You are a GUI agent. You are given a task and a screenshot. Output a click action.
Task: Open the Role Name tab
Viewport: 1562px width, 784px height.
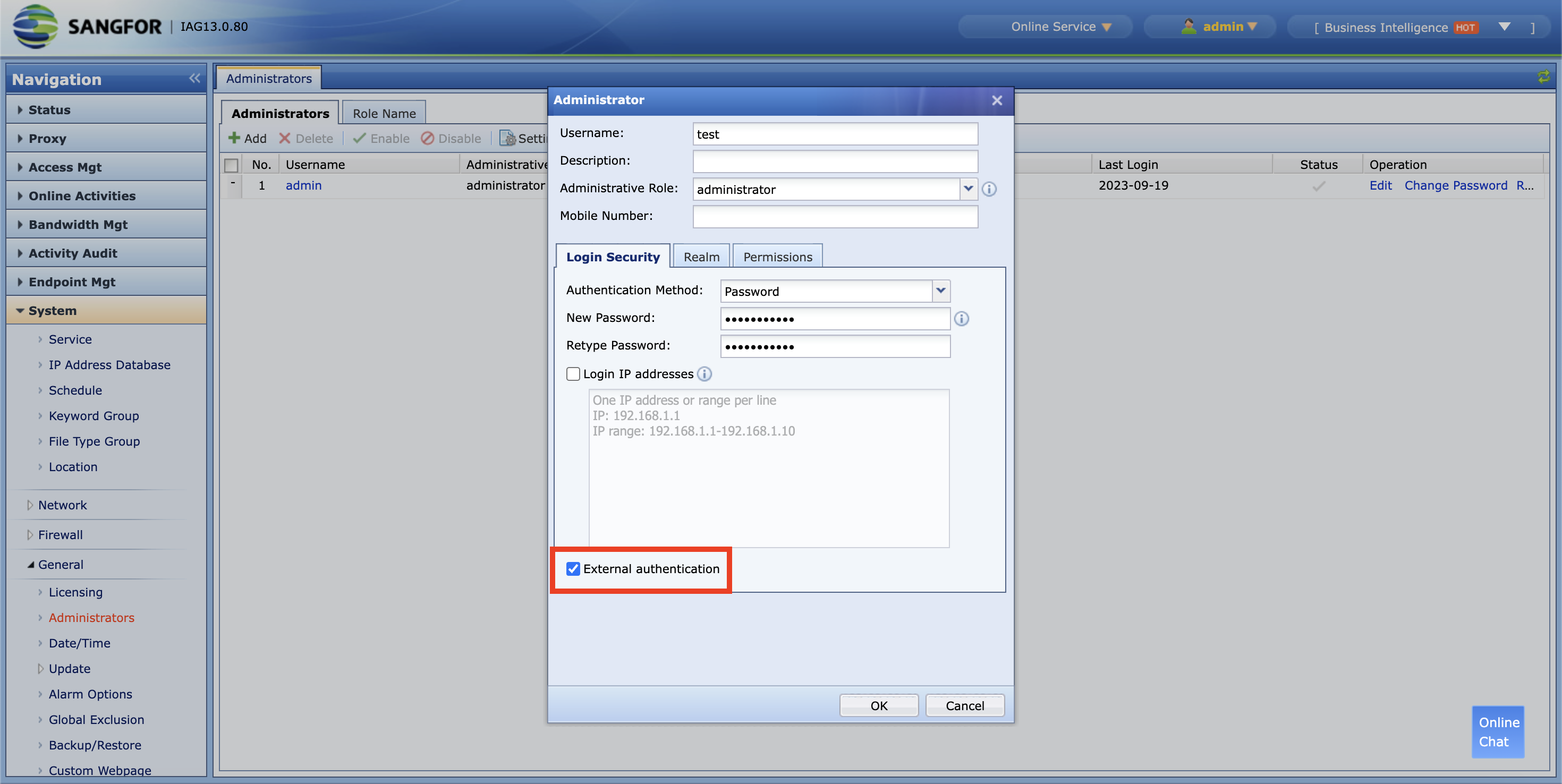pos(383,113)
